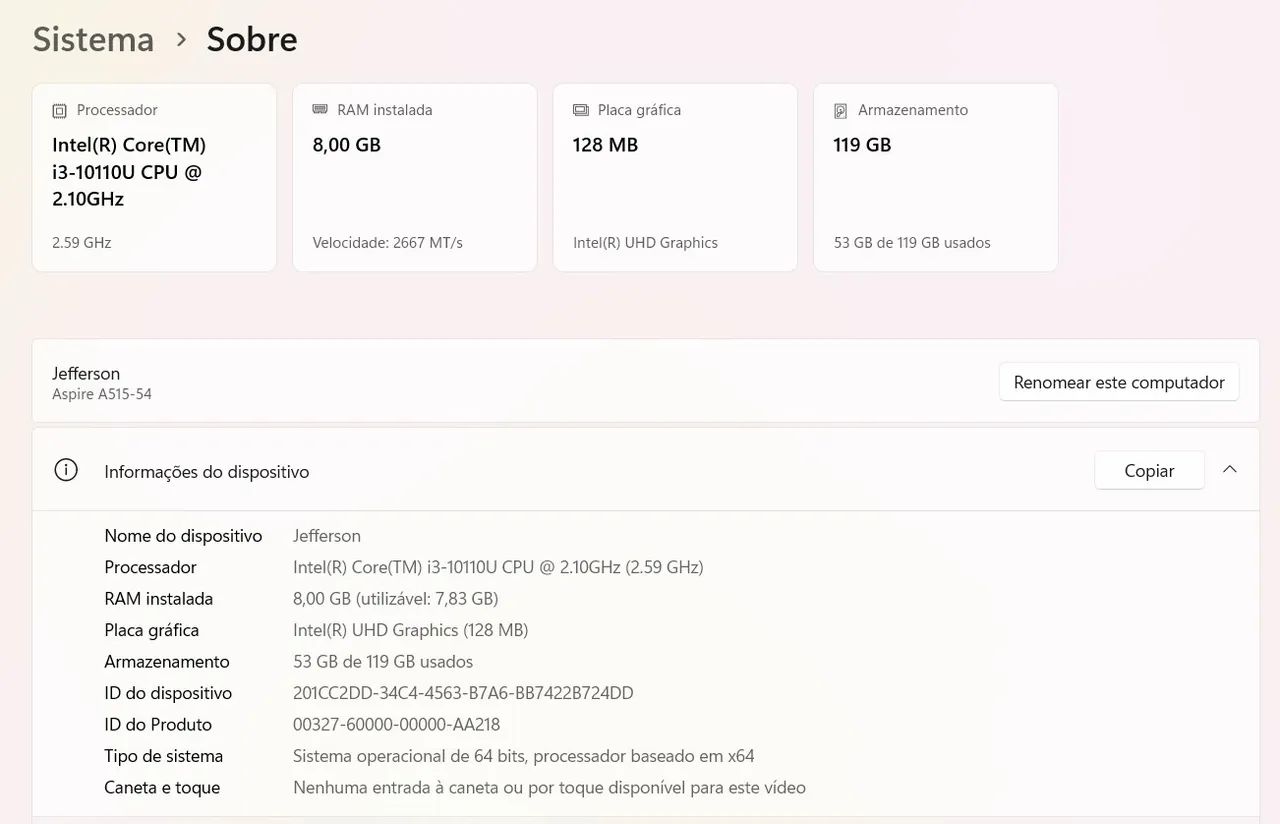Image resolution: width=1280 pixels, height=824 pixels.
Task: Open the Placa gráfica card
Action: point(675,177)
